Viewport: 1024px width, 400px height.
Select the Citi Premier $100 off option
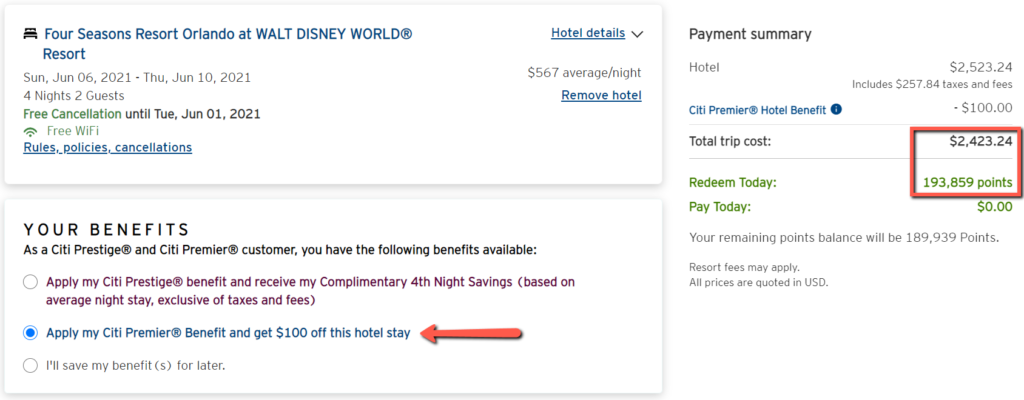pyautogui.click(x=30, y=333)
